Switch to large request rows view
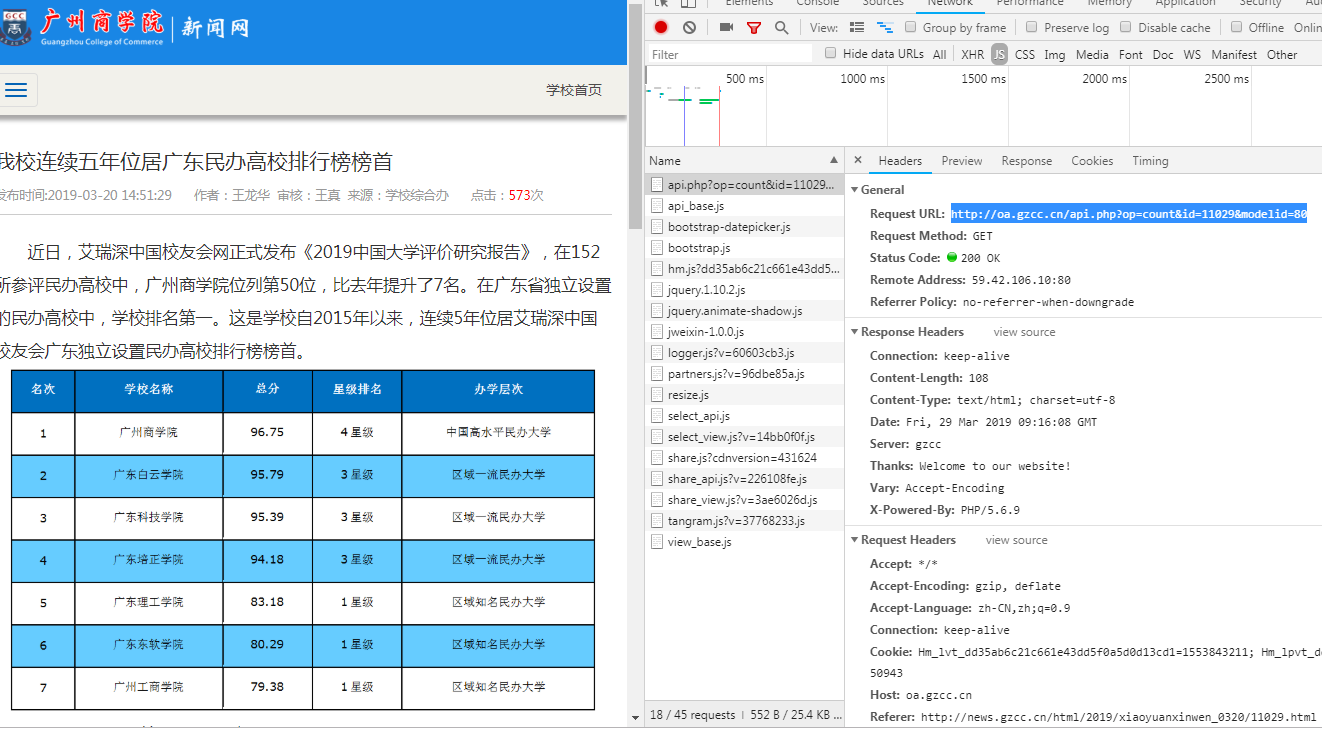This screenshot has width=1322, height=733. pyautogui.click(x=857, y=28)
